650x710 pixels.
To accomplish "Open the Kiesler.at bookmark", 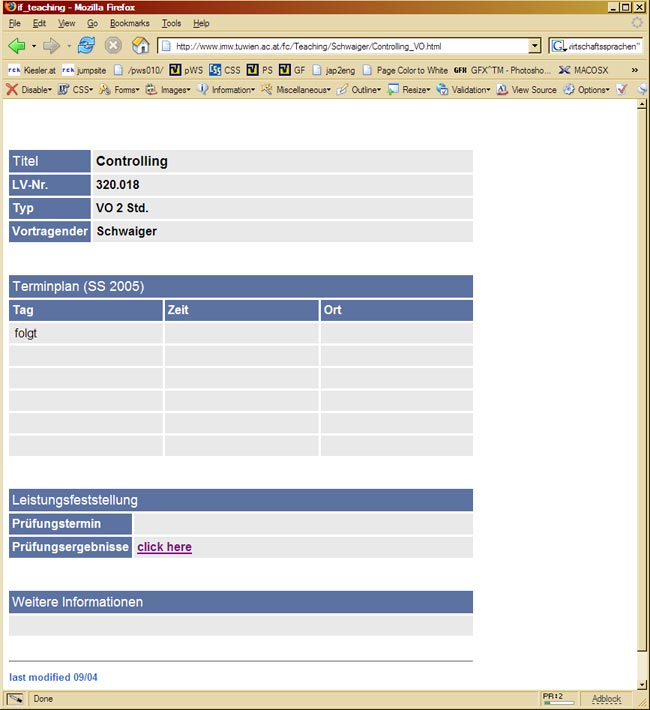I will pos(32,70).
